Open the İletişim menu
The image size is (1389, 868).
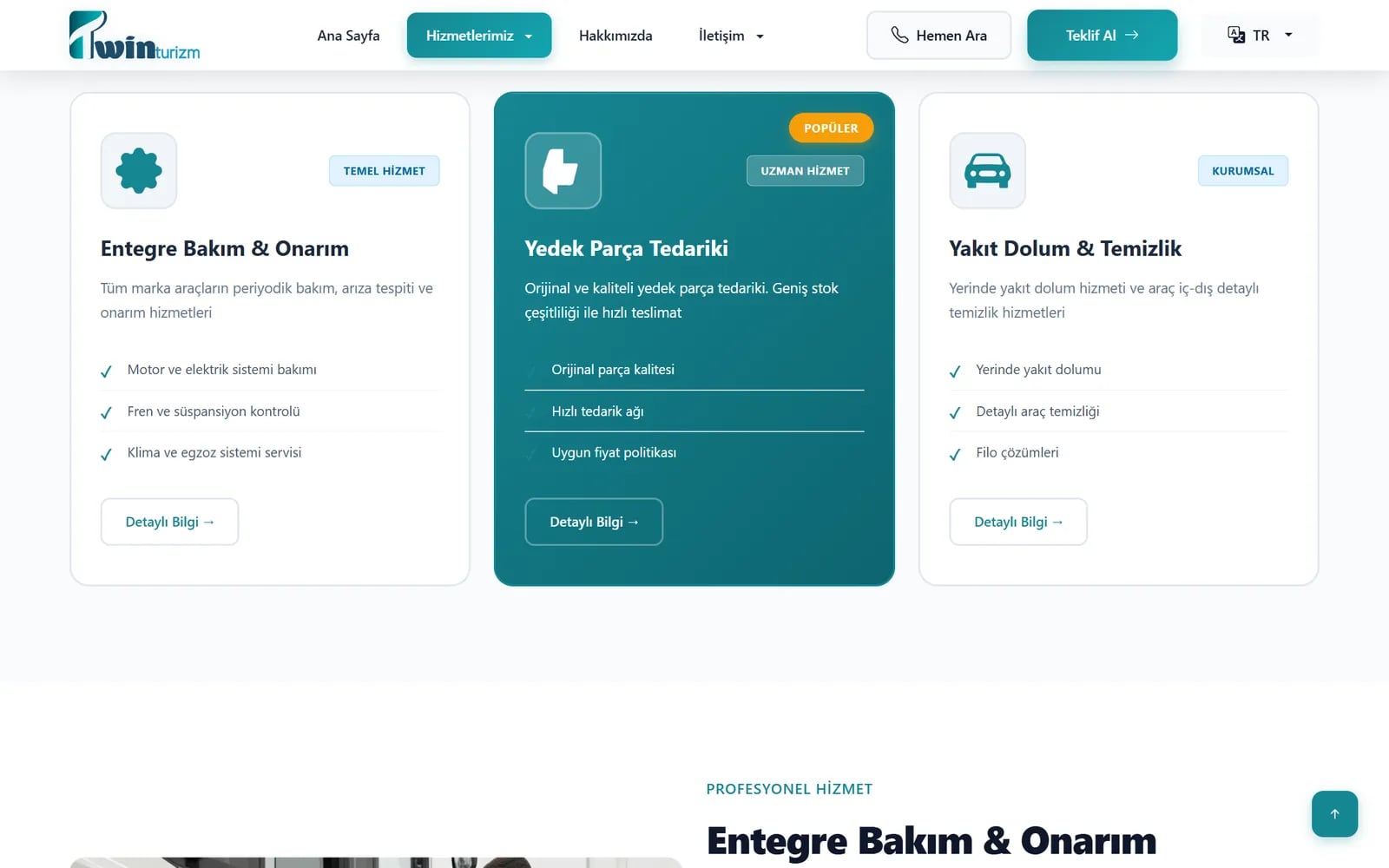[x=731, y=36]
